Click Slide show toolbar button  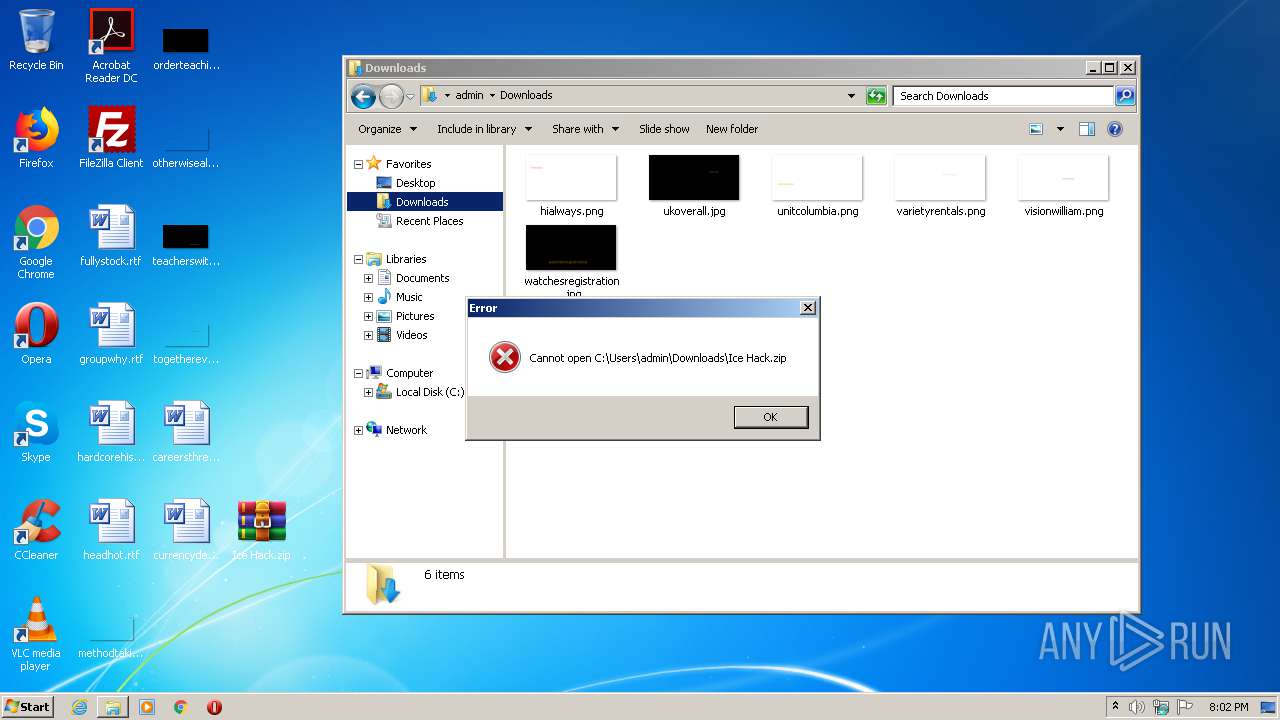664,129
